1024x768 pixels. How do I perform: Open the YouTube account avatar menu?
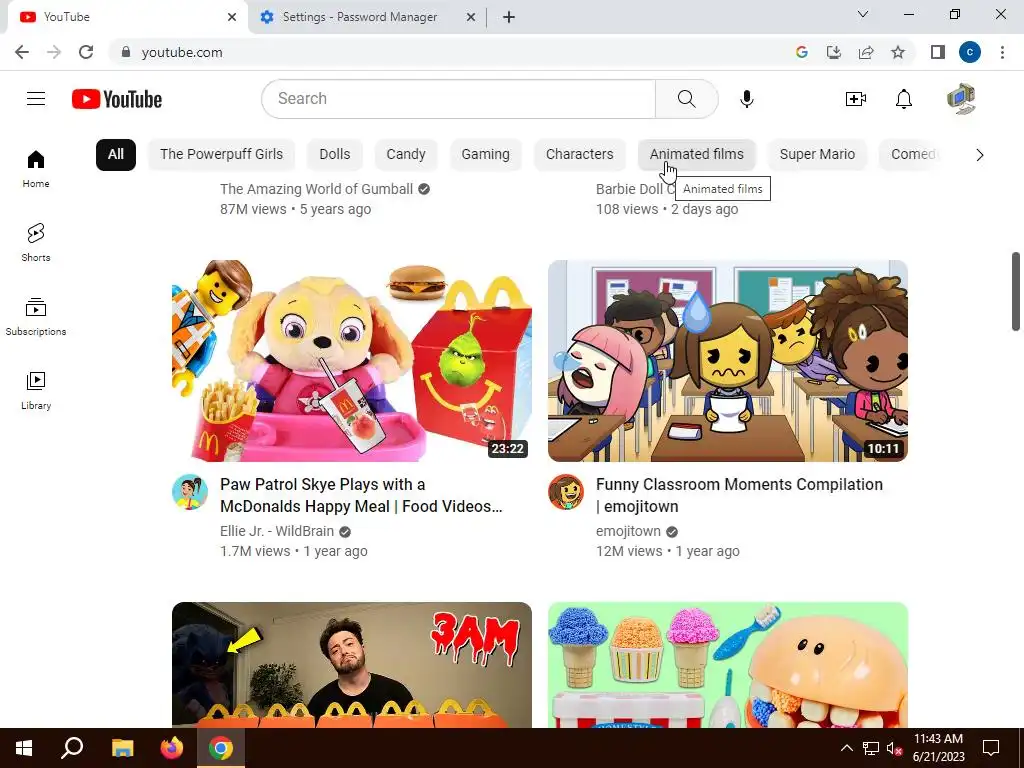[961, 99]
